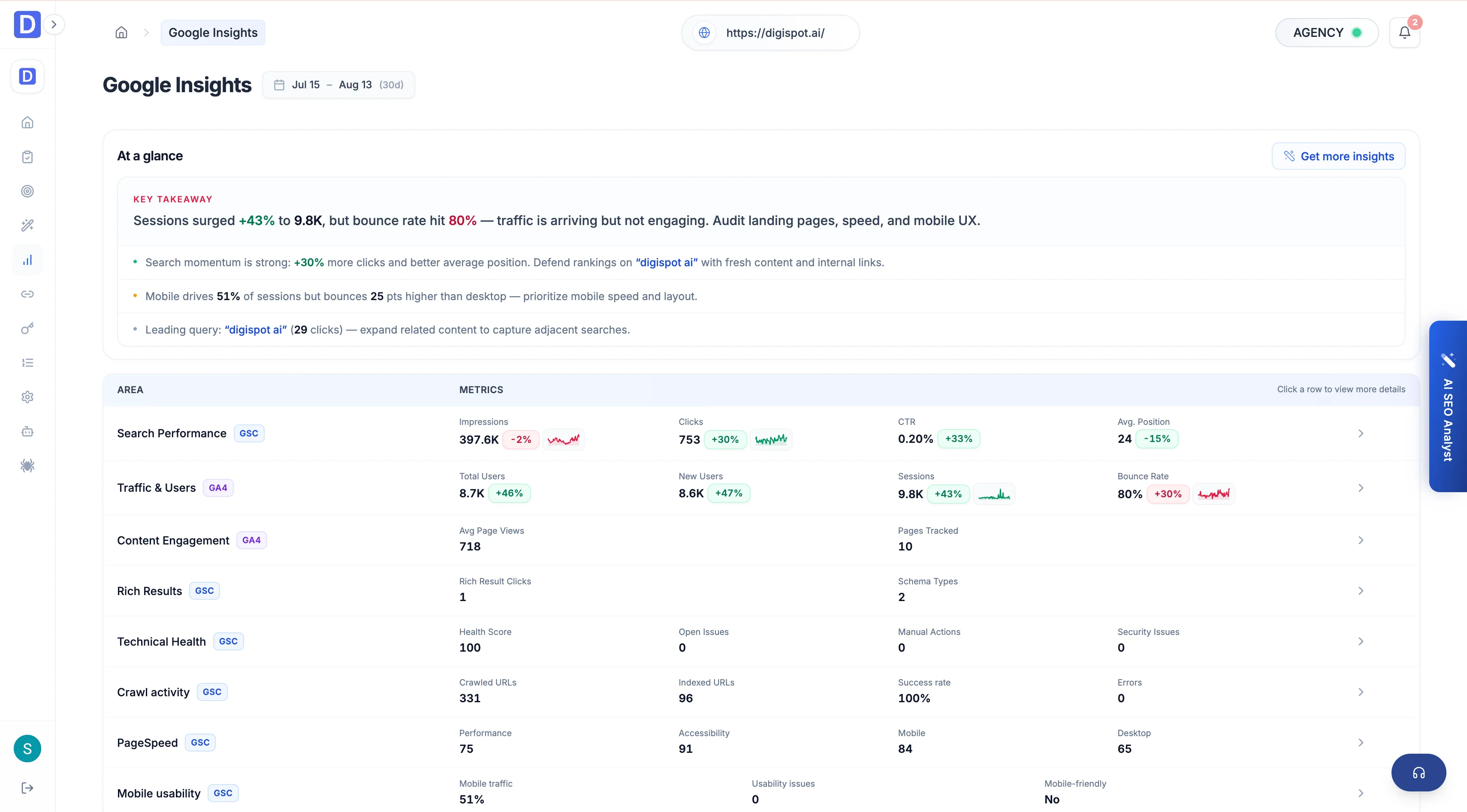Image resolution: width=1467 pixels, height=812 pixels.
Task: Expand Mobile usability row chevron
Action: [1361, 794]
